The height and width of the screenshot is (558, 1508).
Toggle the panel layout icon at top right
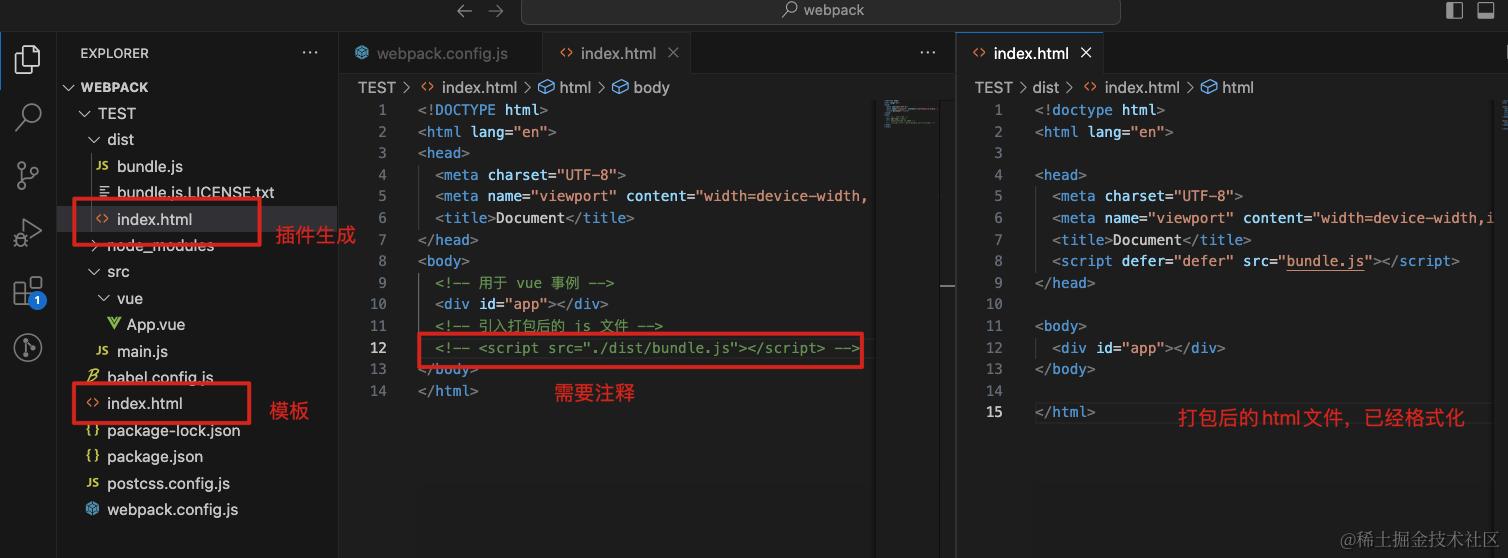[x=1486, y=11]
